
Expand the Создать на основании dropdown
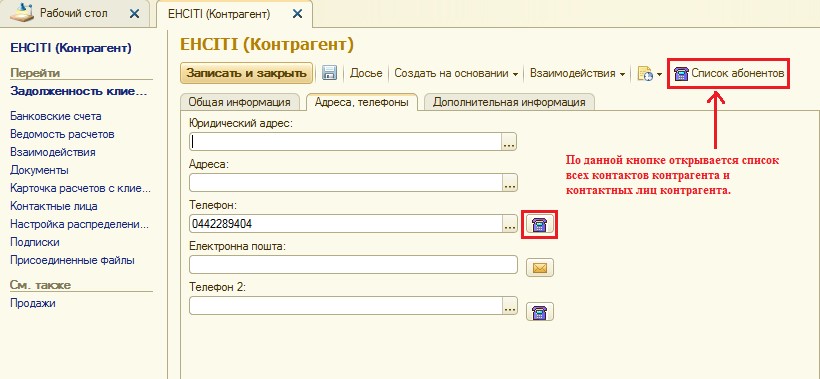tap(456, 73)
